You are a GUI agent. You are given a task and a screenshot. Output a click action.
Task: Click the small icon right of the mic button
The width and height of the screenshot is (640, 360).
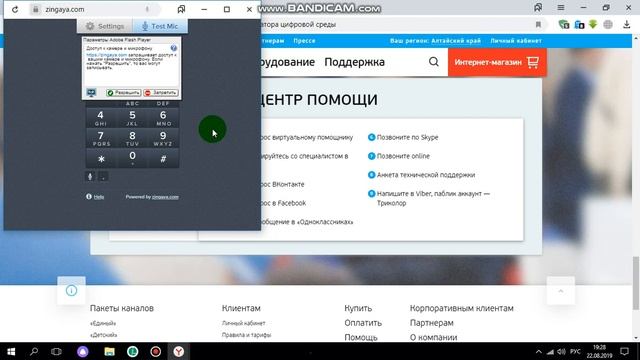coord(103,176)
